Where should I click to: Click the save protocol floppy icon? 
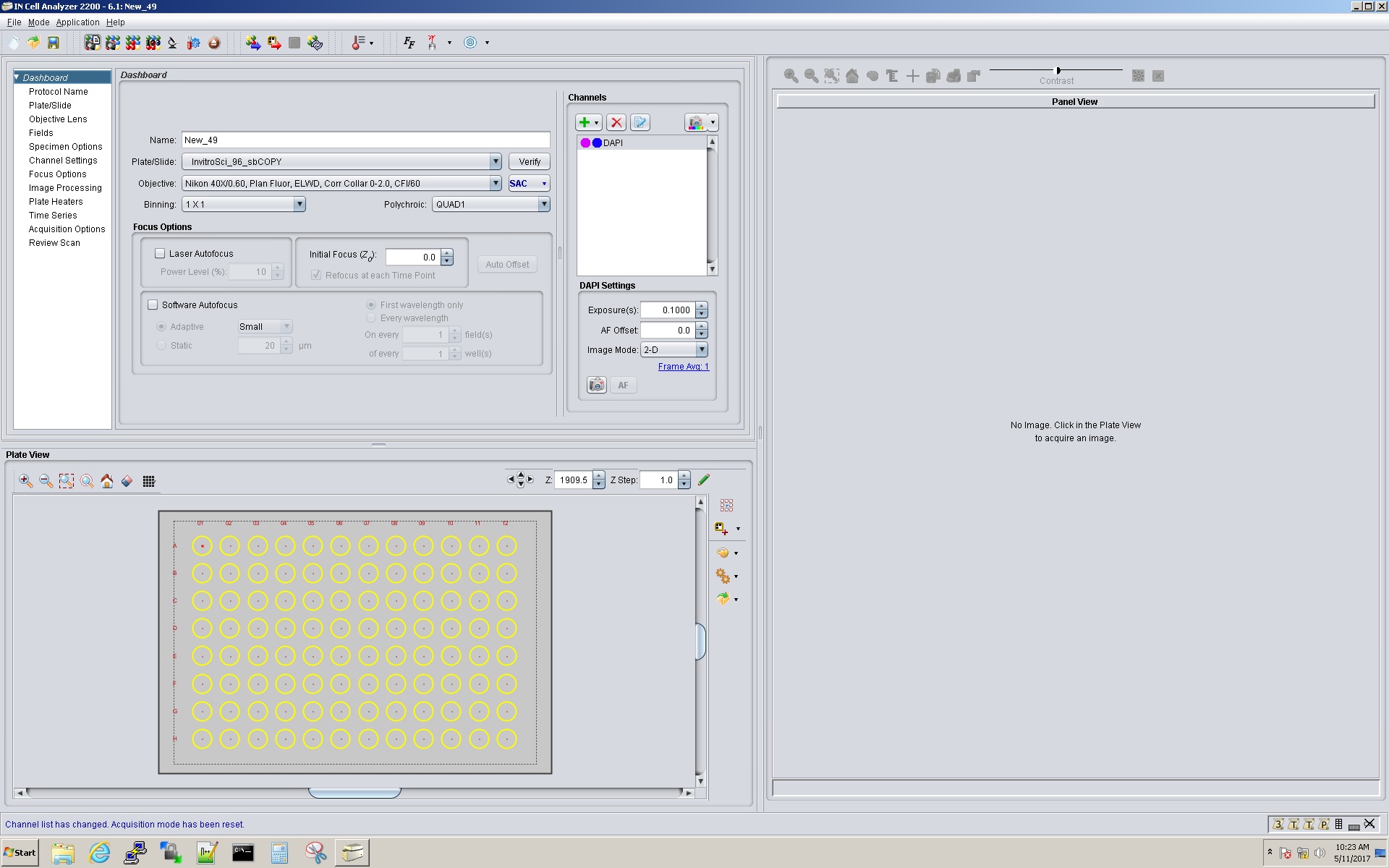[x=54, y=43]
